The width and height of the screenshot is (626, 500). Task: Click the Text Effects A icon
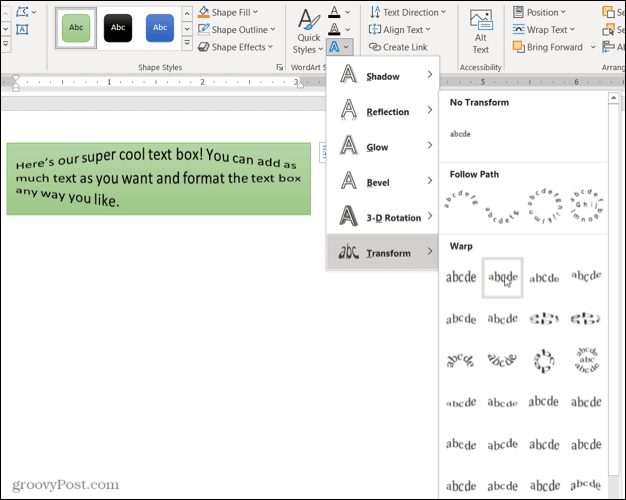click(335, 47)
